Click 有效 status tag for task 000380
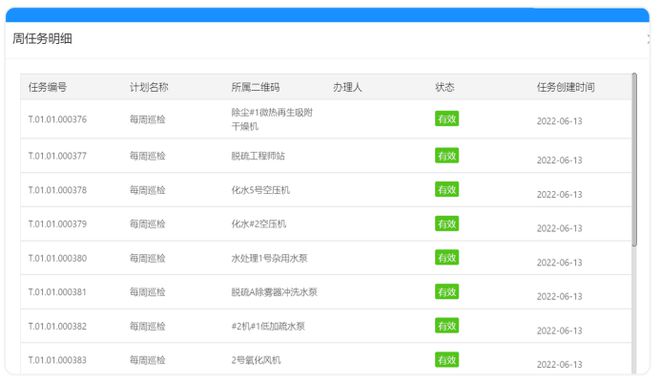 point(447,258)
